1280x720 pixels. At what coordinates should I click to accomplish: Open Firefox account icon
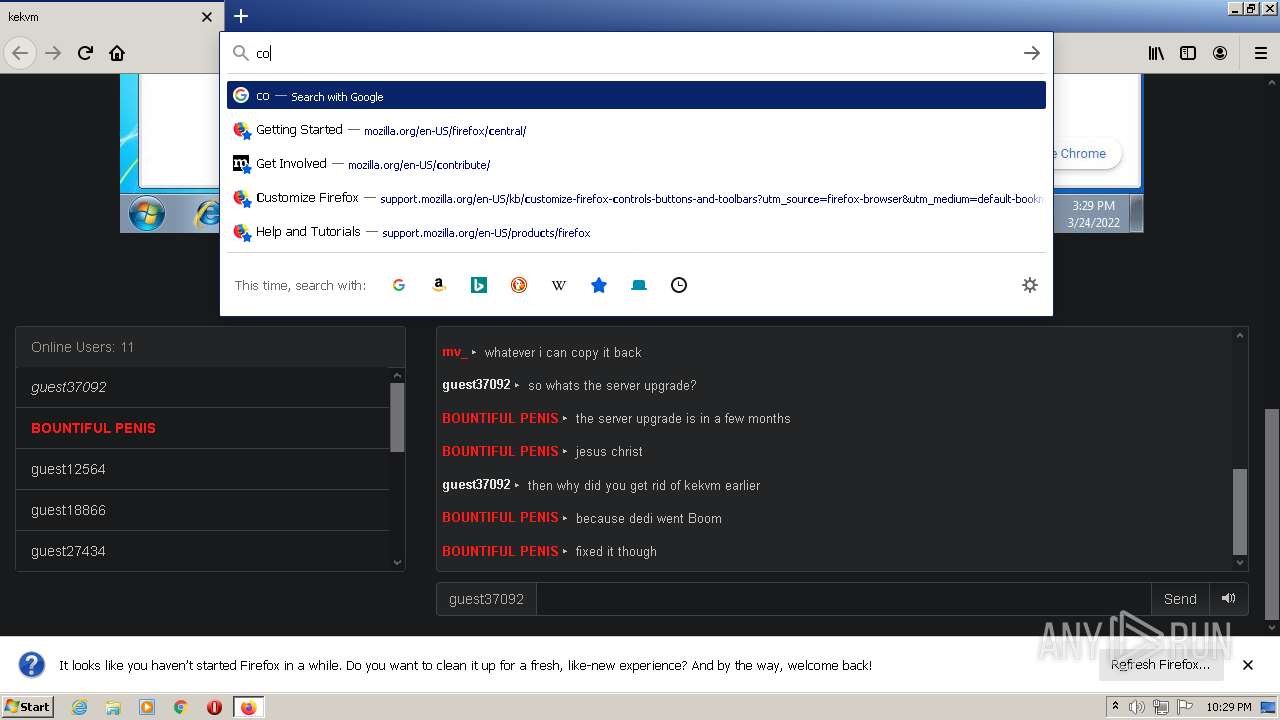point(1220,53)
